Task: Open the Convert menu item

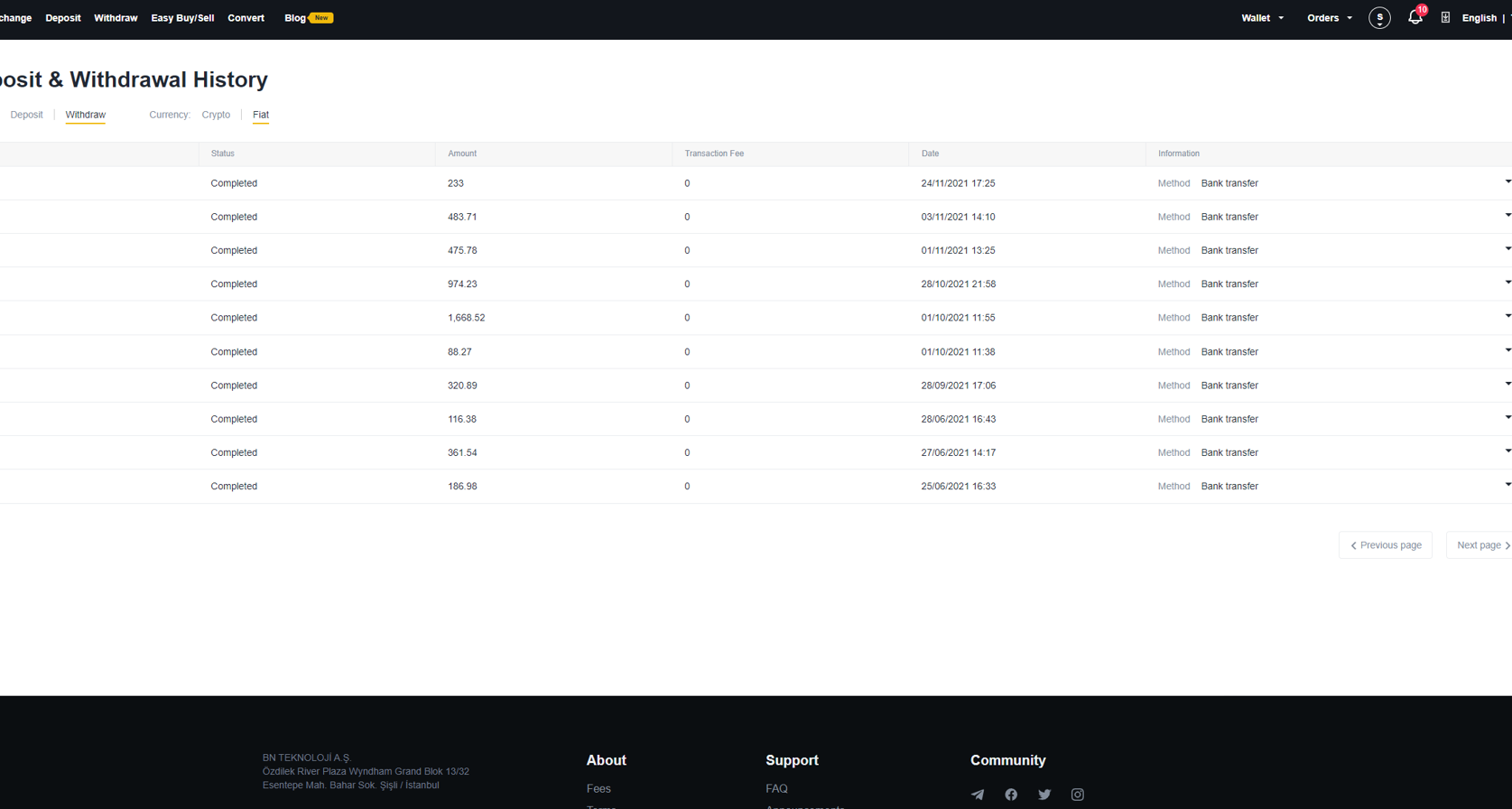Action: click(246, 18)
